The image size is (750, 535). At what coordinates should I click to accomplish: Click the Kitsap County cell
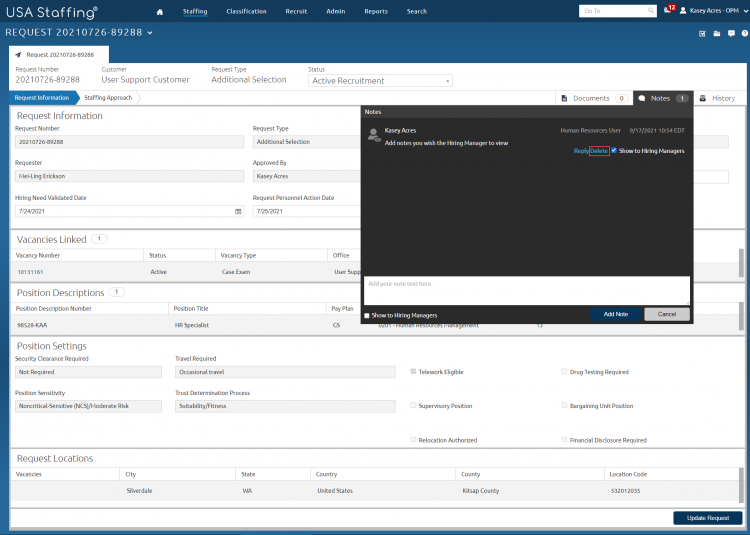(x=481, y=491)
